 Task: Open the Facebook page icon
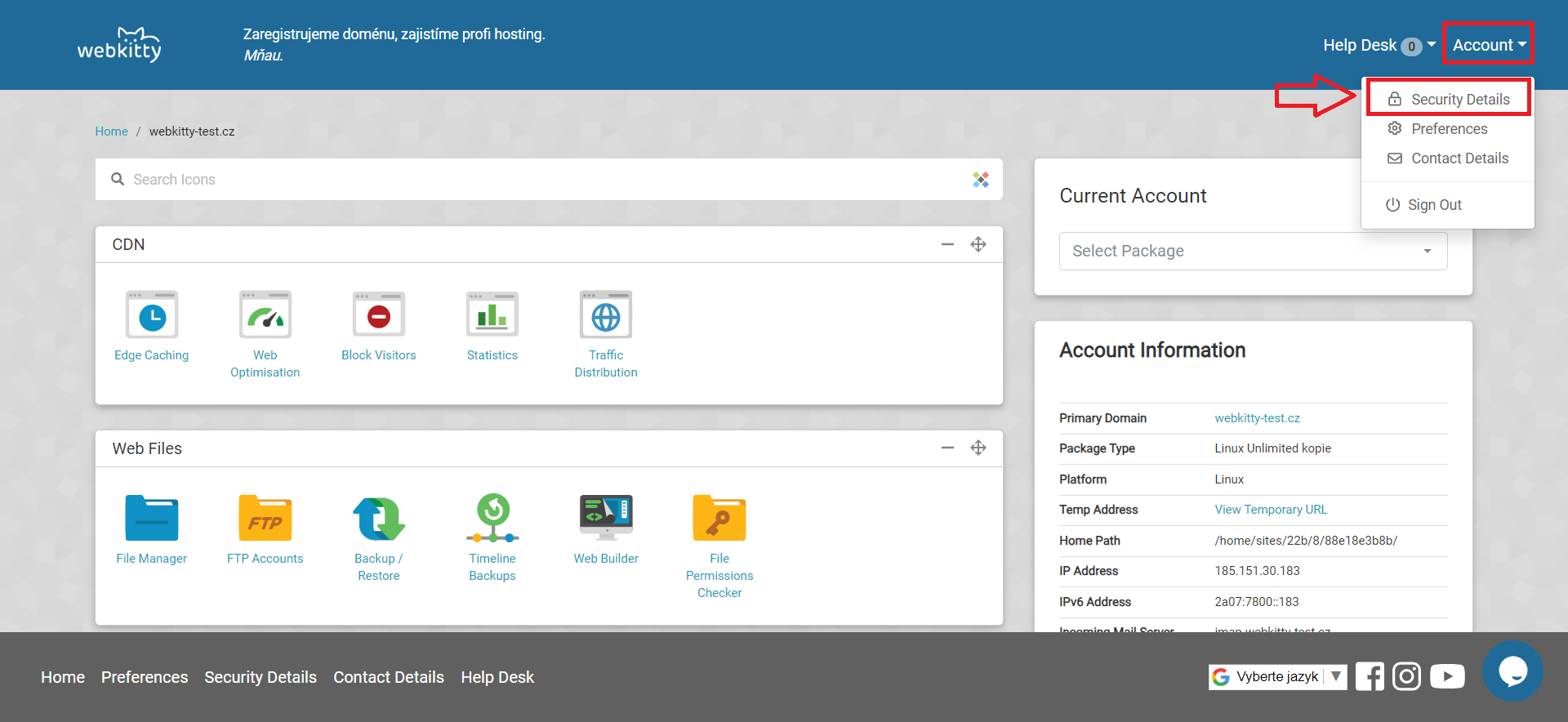coord(1370,676)
